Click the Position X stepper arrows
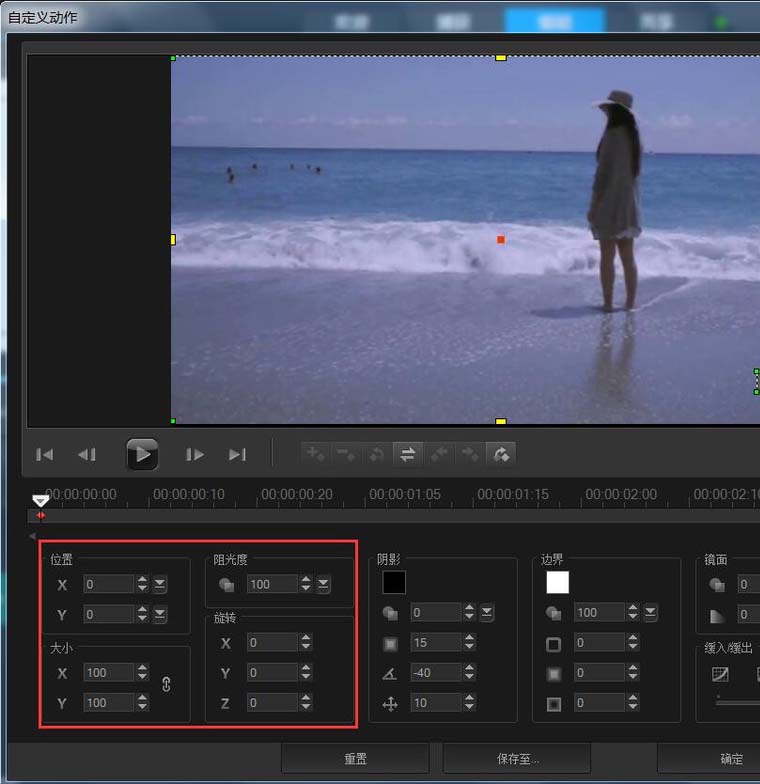The image size is (760, 784). click(x=142, y=584)
